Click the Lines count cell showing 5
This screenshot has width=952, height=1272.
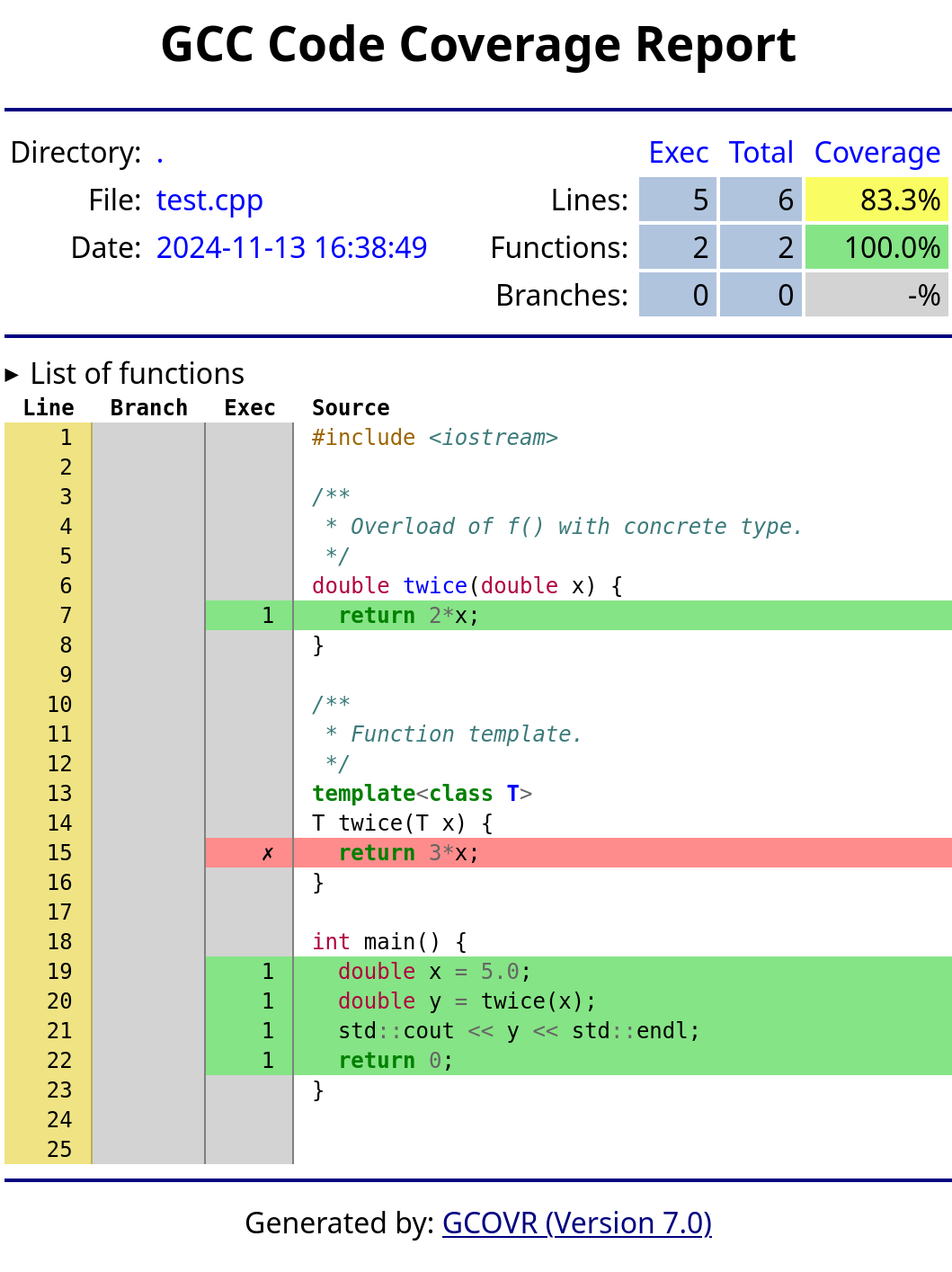tap(679, 200)
